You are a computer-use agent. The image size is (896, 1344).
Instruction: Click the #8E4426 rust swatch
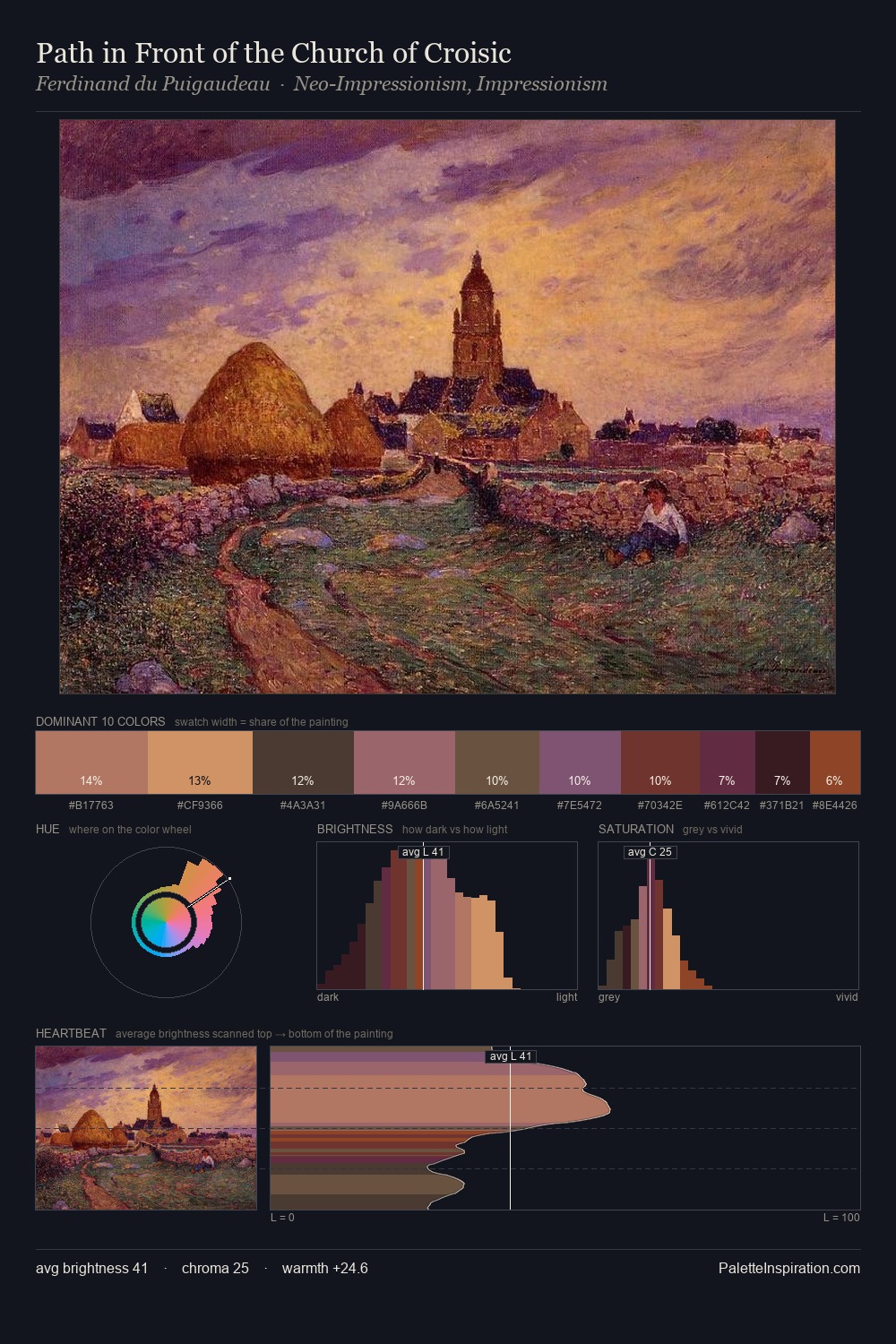tap(835, 762)
